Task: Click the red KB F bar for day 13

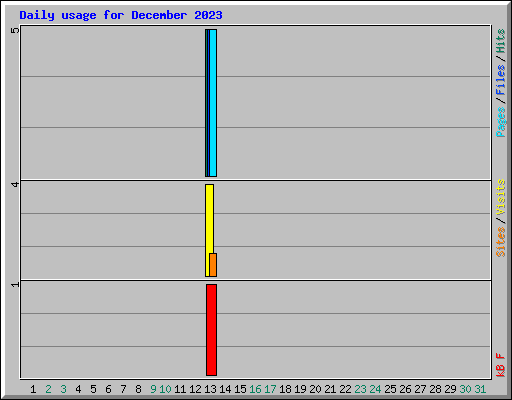Action: click(x=211, y=330)
